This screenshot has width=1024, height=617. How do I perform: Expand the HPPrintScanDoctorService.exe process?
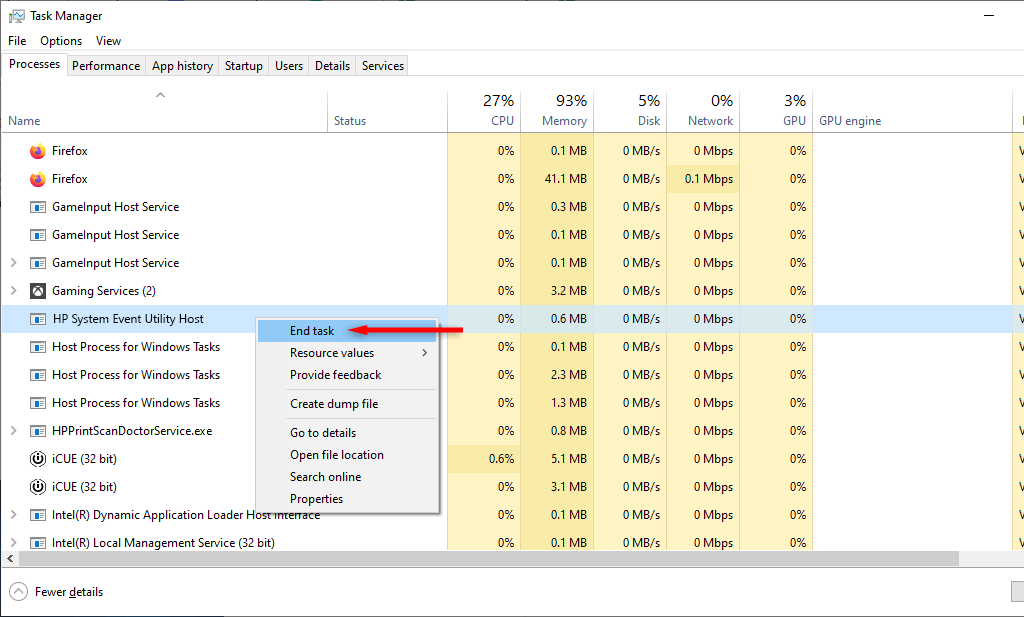[13, 431]
